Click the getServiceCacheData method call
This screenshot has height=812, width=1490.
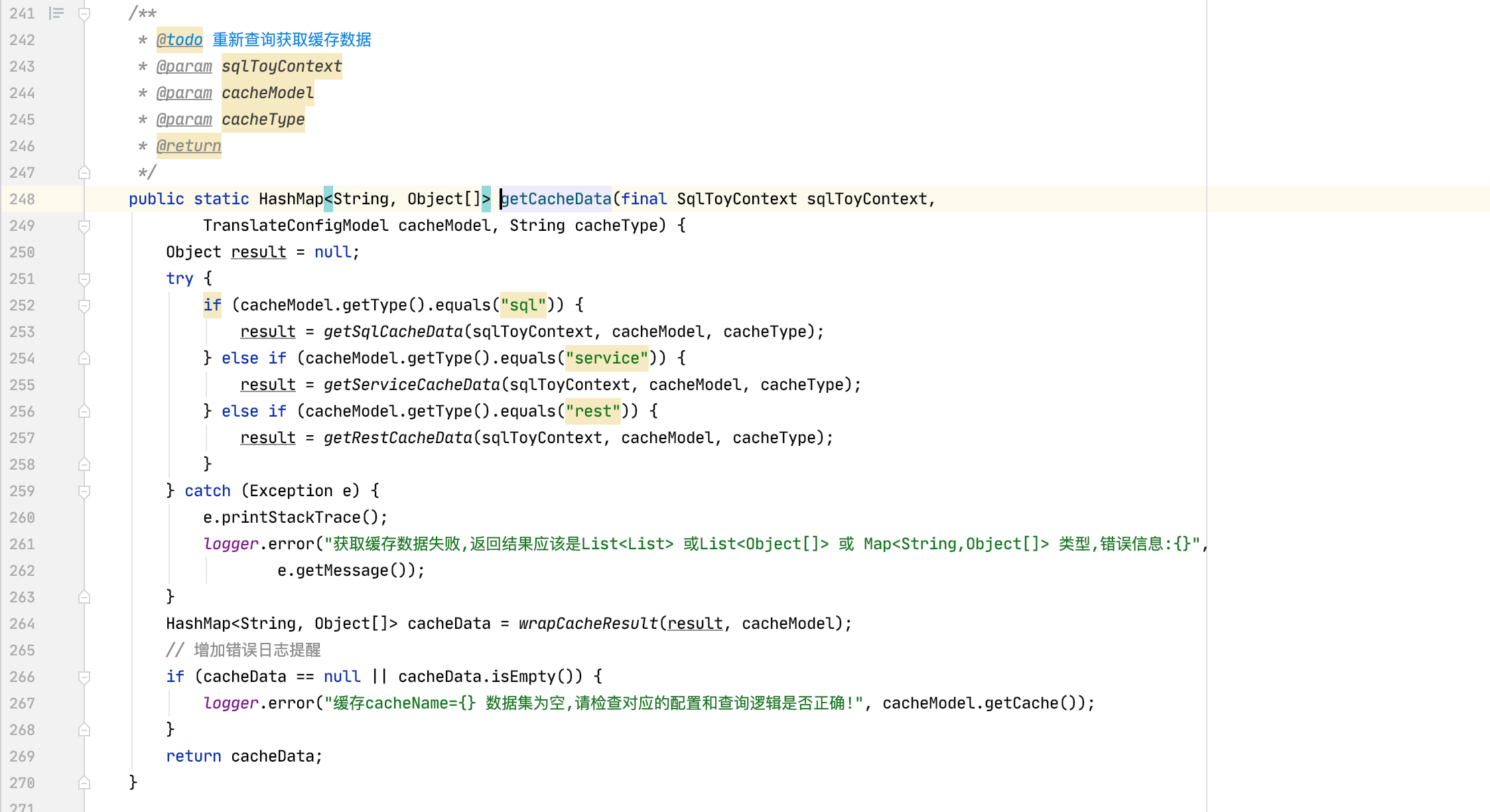411,385
